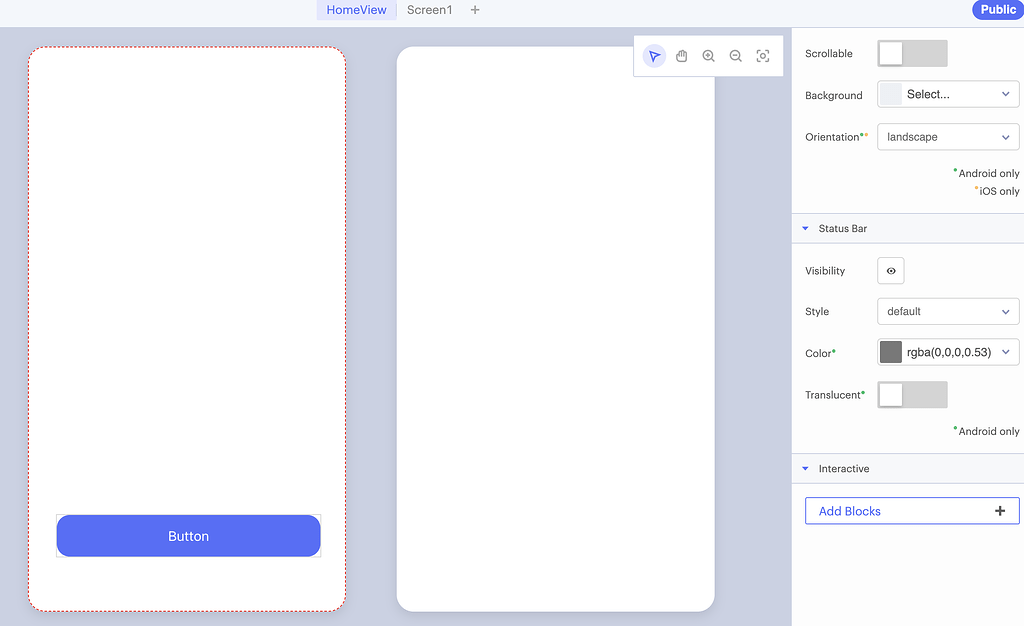The width and height of the screenshot is (1024, 626).
Task: Select the cursor selection tool
Action: [654, 55]
